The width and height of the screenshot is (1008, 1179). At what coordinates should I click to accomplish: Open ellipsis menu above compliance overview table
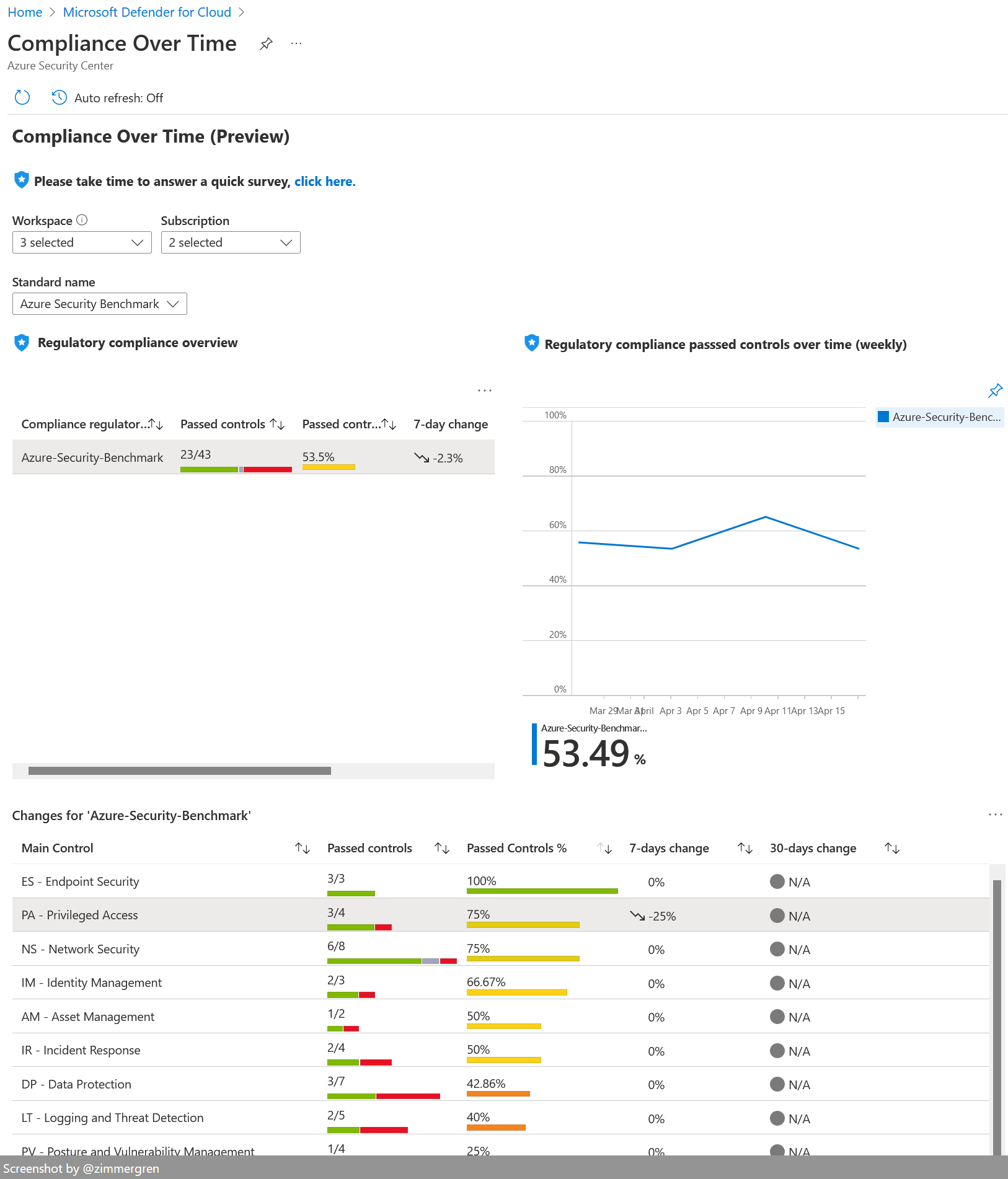[484, 391]
